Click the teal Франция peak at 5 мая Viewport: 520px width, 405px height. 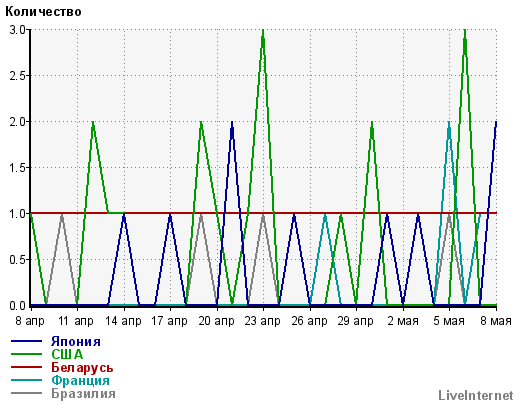click(449, 123)
